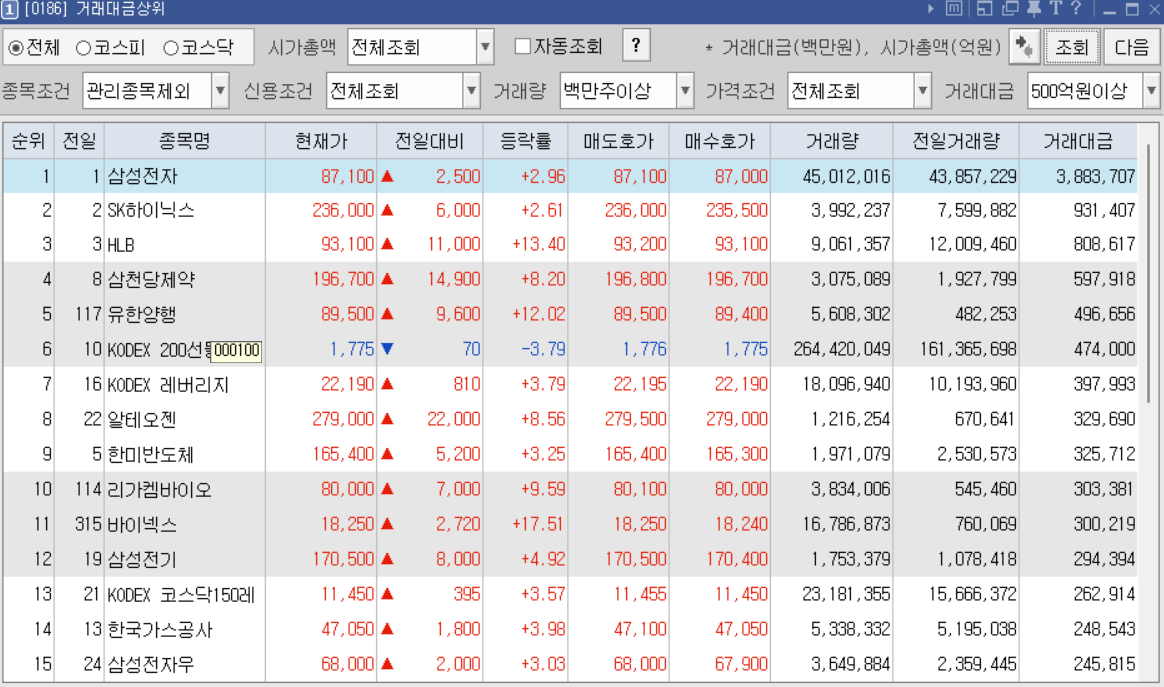
Task: Select the 코스닥 radio button
Action: tap(171, 48)
